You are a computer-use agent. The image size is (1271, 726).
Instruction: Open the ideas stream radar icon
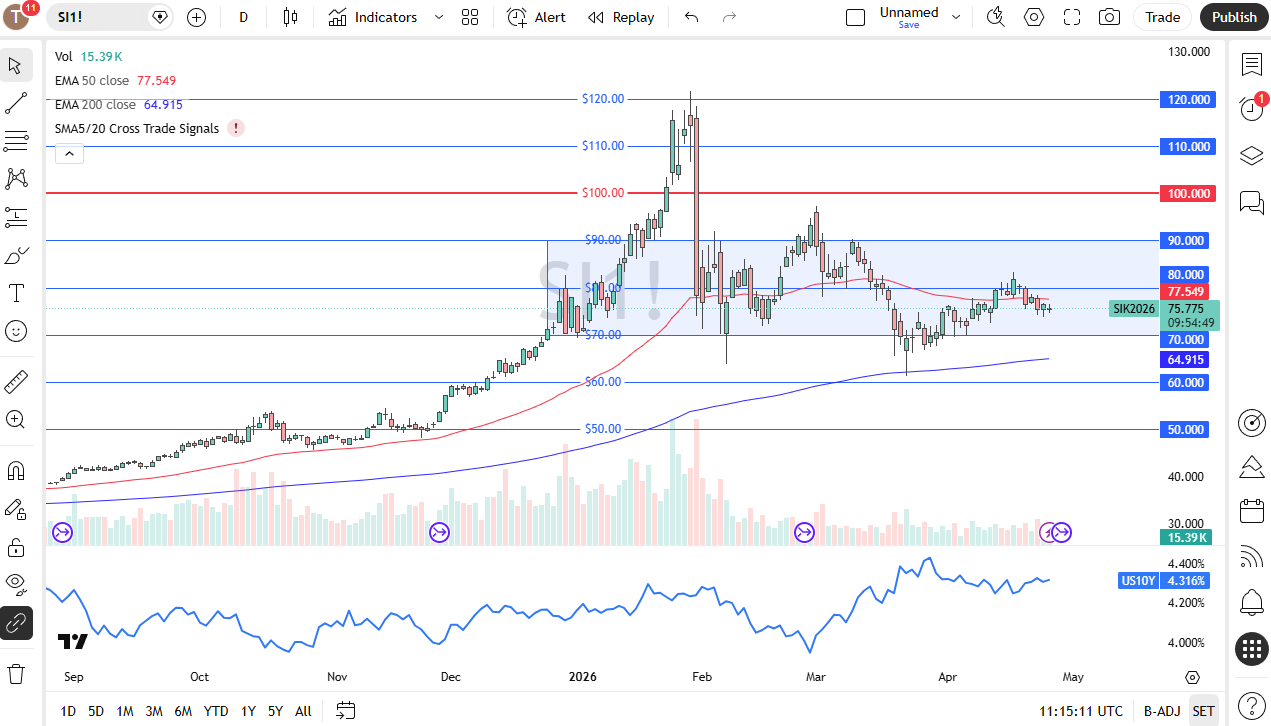coord(1251,422)
